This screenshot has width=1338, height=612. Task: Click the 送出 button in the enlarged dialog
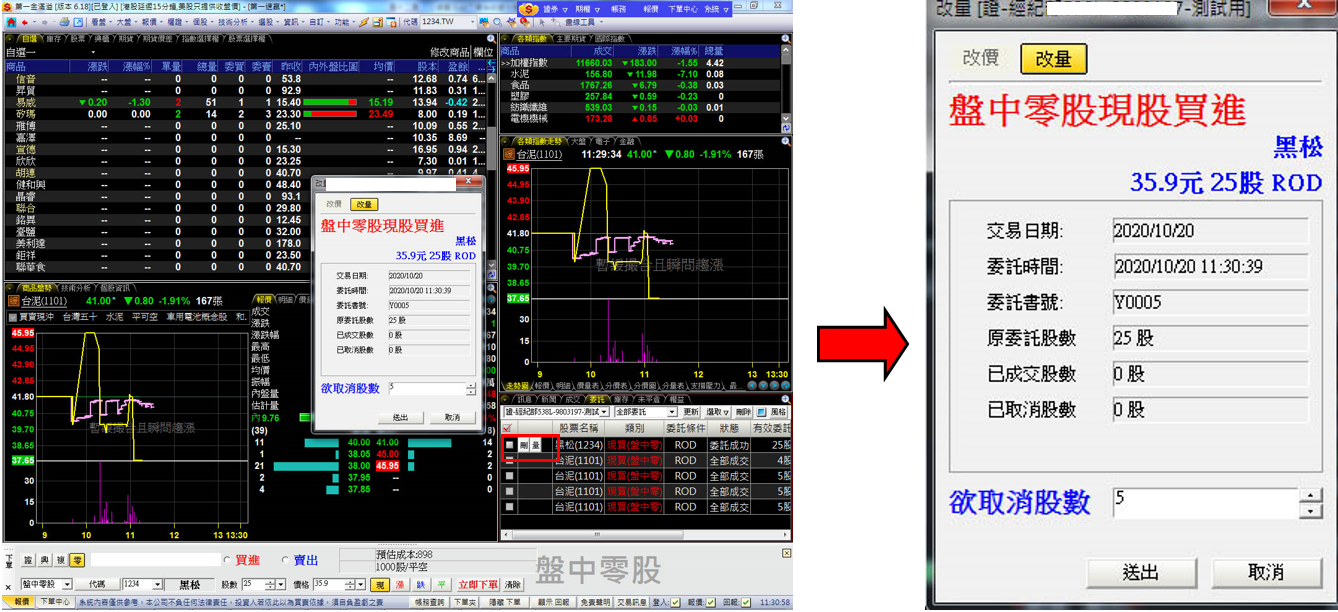point(1140,573)
